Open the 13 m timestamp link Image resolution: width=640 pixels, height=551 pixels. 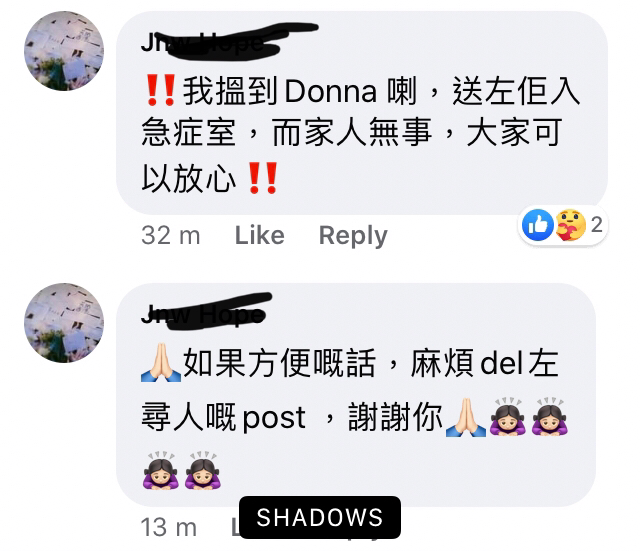169,527
